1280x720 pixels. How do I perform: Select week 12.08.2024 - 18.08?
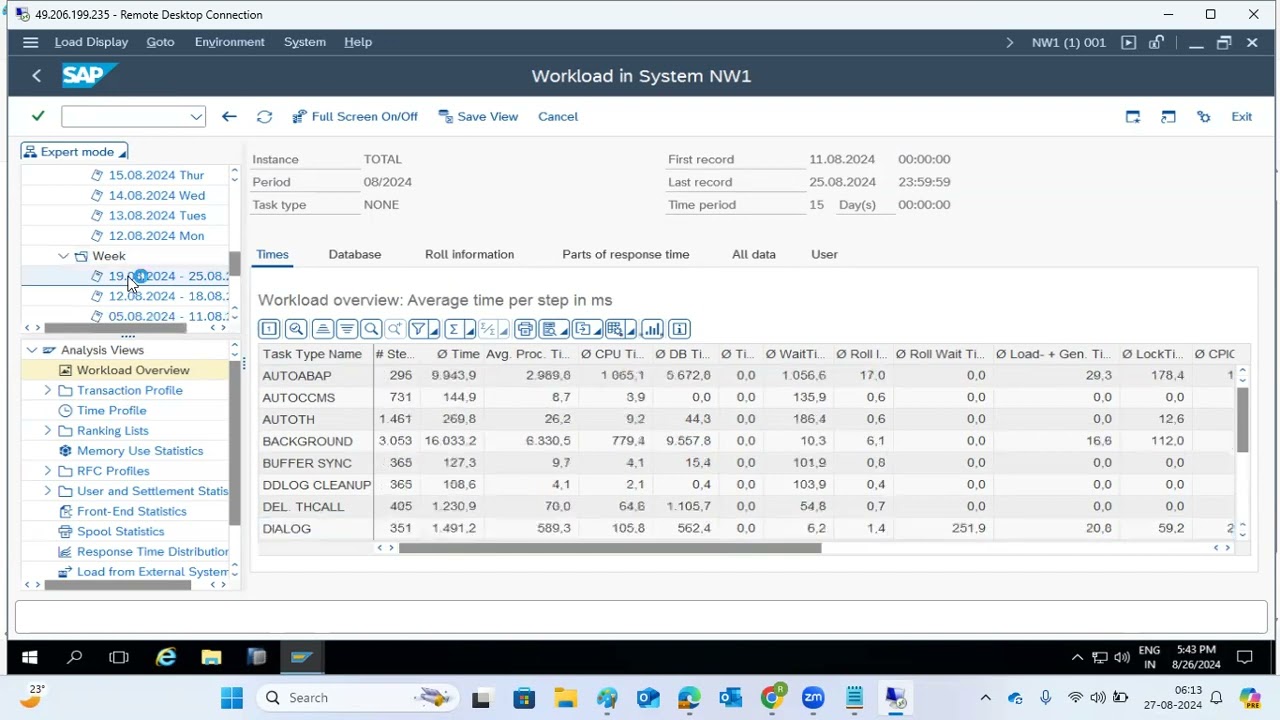[168, 296]
